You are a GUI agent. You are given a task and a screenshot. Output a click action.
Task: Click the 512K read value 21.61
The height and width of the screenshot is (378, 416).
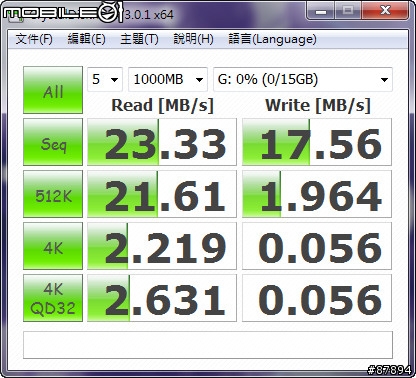pyautogui.click(x=162, y=194)
